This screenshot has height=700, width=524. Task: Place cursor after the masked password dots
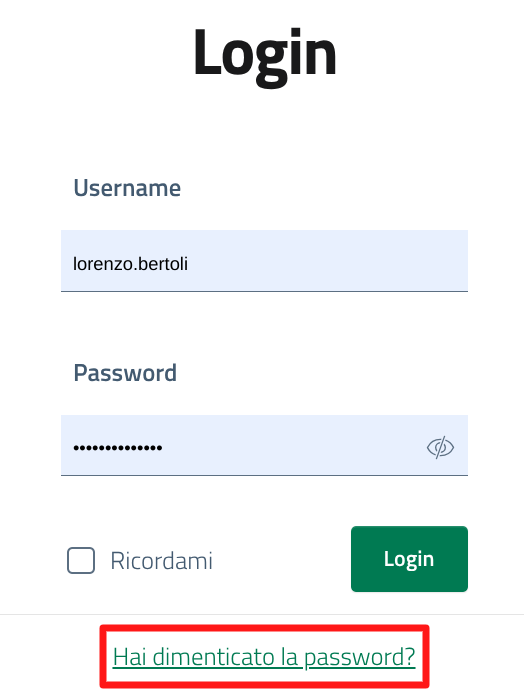point(163,447)
